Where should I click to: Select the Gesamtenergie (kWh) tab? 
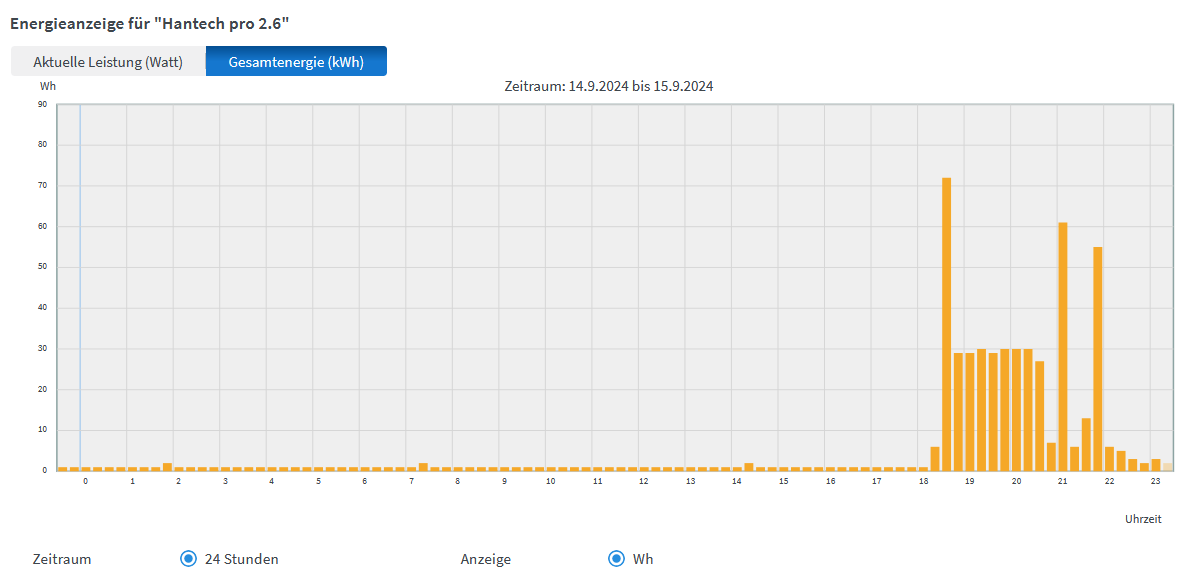296,62
